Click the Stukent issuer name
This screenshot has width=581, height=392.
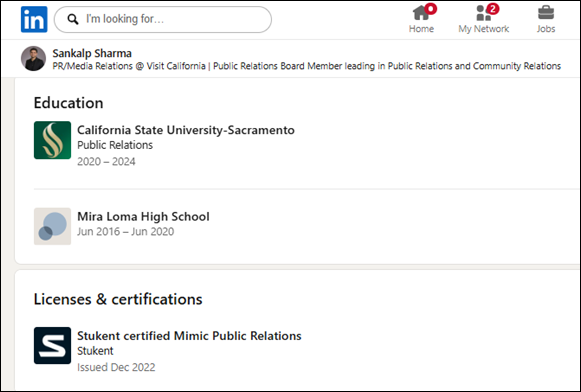[x=95, y=351]
